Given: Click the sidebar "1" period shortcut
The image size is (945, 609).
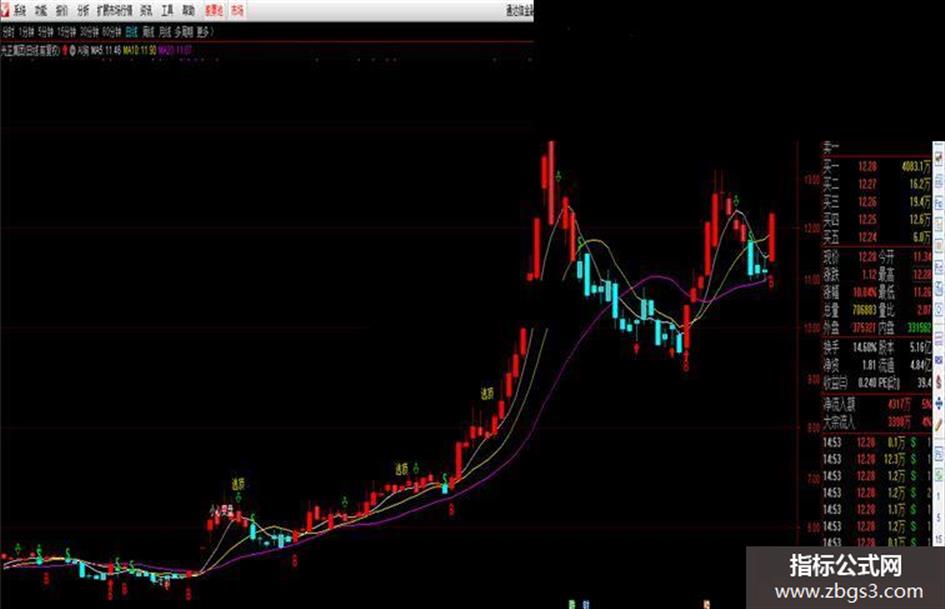Looking at the screenshot, I should [939, 496].
